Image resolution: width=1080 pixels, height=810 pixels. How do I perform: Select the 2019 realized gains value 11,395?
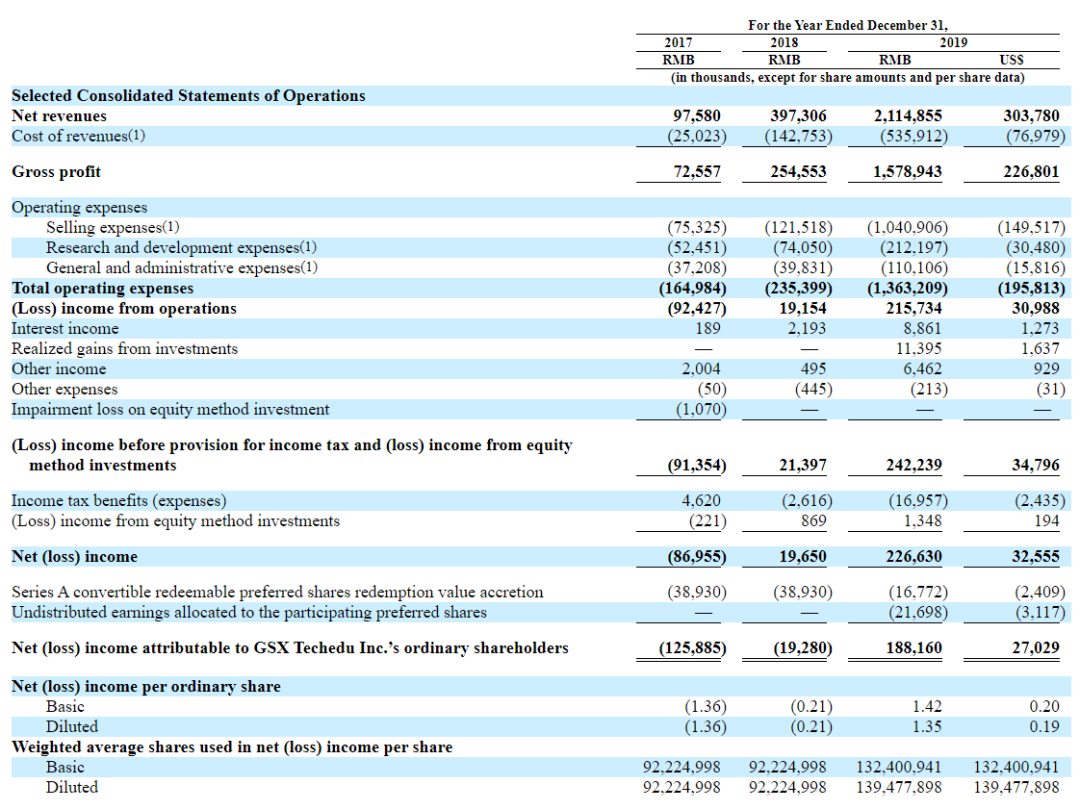pos(918,349)
